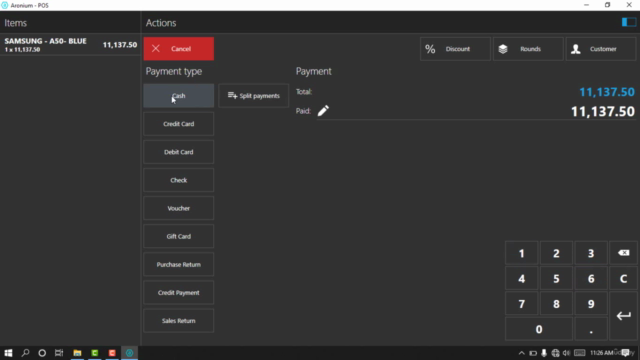Viewport: 640px width, 360px height.
Task: Open Windows taskbar search
Action: [x=25, y=353]
